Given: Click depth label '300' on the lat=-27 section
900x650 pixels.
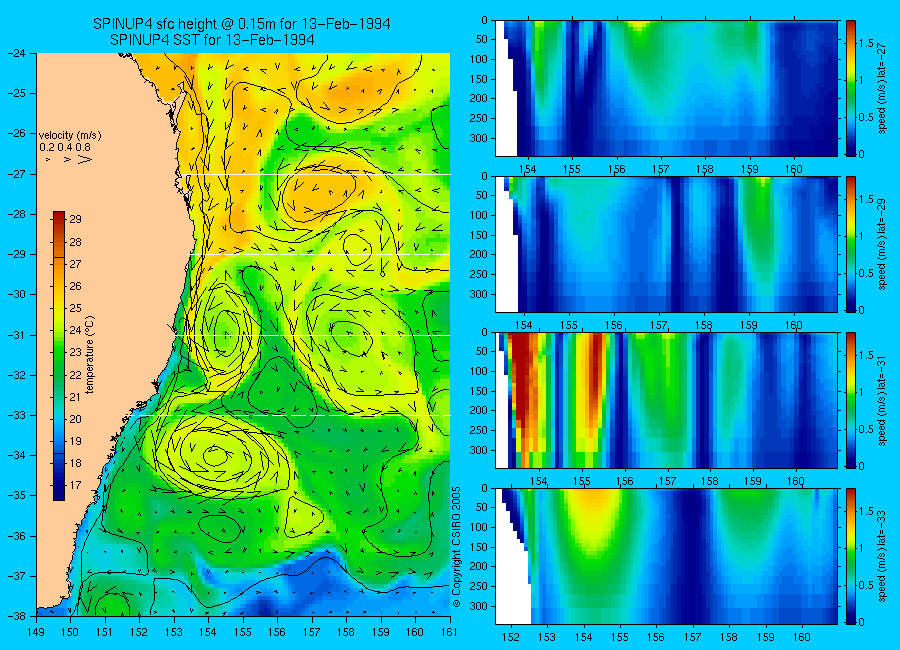Looking at the screenshot, I should click(479, 138).
